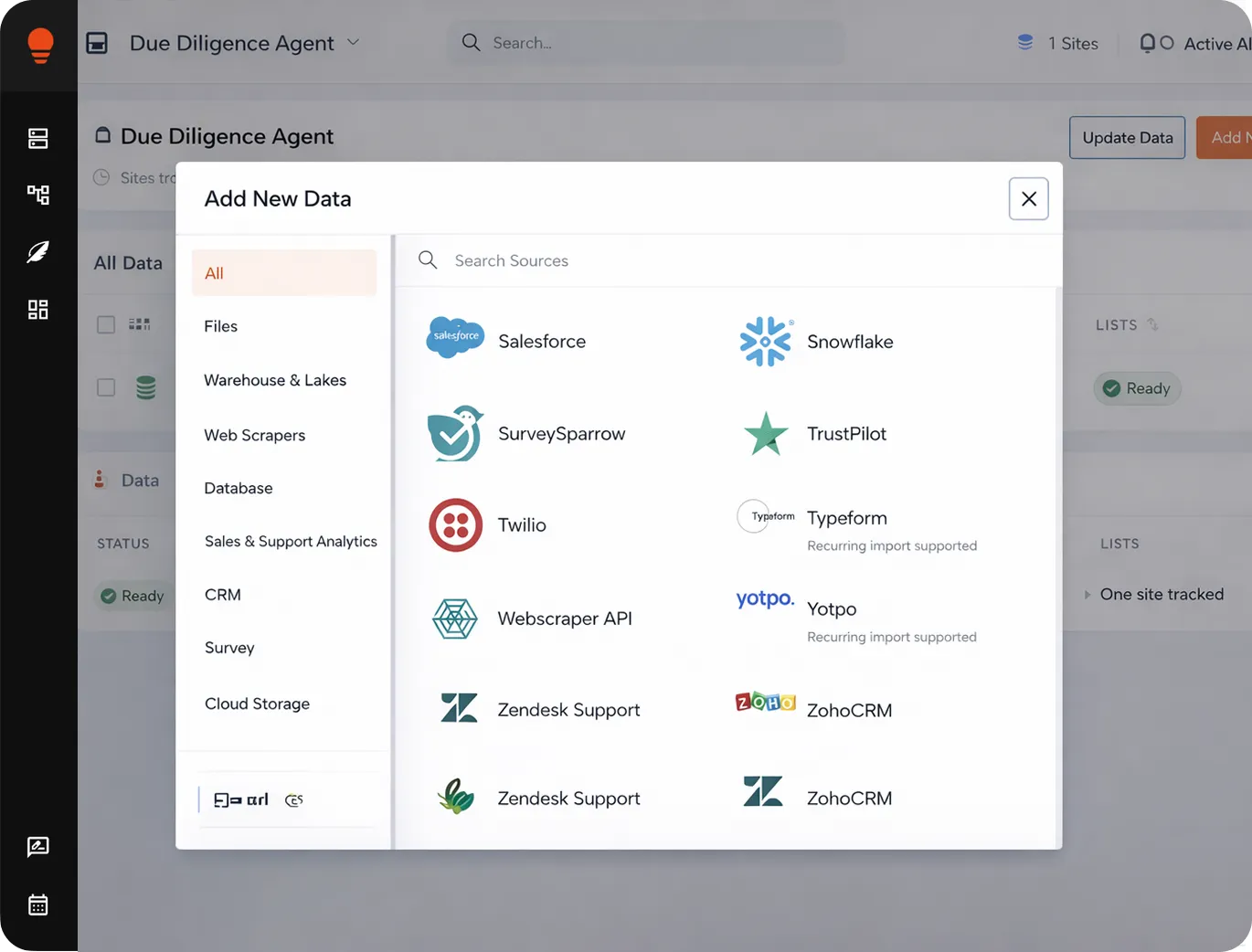Click the SurveySparrow bird icon
The width and height of the screenshot is (1252, 952).
pos(455,433)
